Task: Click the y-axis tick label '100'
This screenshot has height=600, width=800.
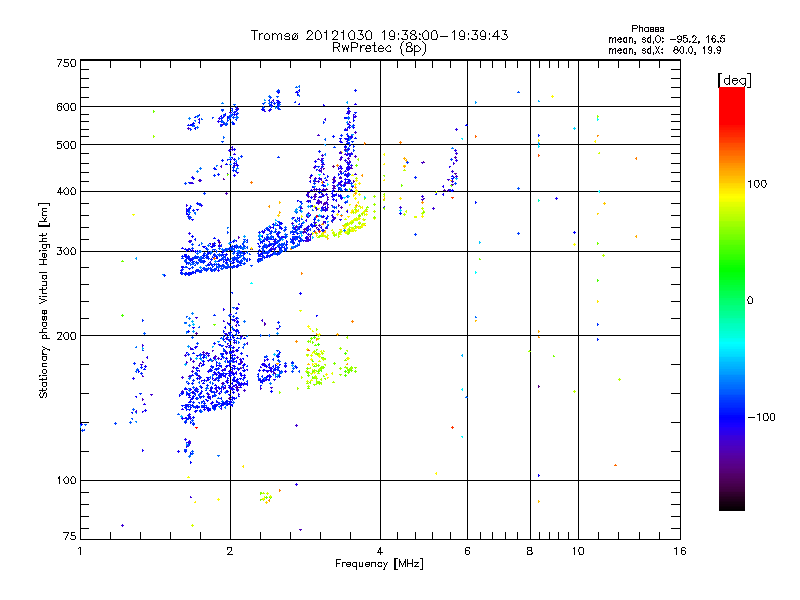Action: pyautogui.click(x=66, y=480)
